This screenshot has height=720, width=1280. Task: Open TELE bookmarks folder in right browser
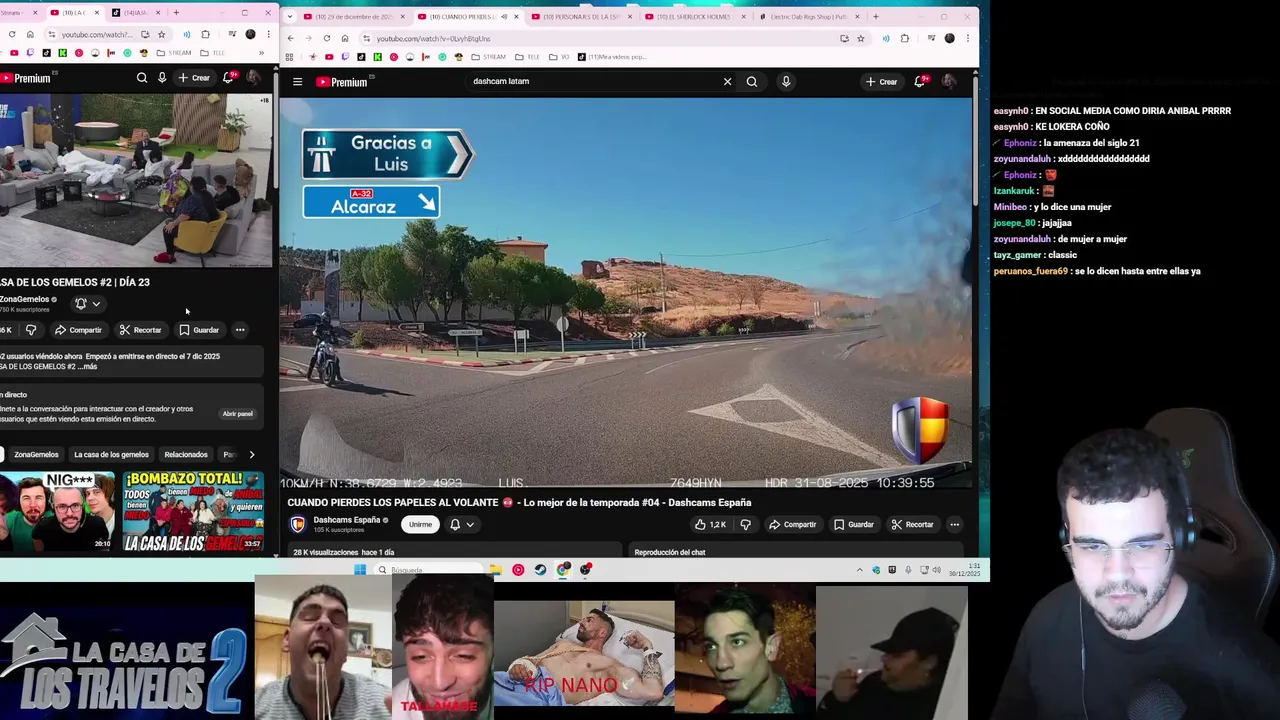[528, 57]
